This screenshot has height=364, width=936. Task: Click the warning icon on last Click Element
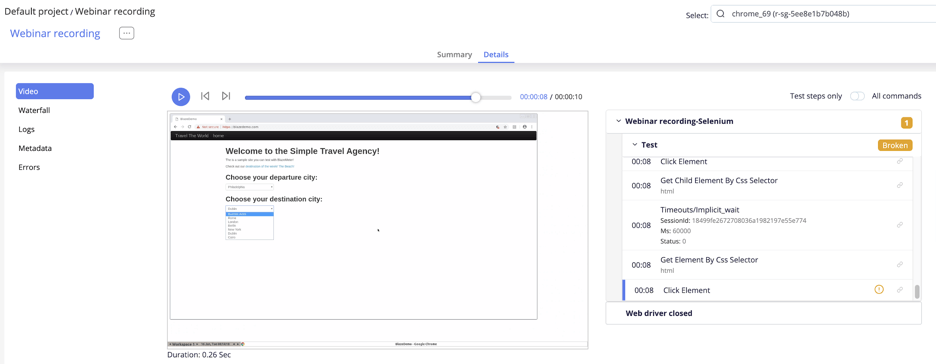(x=879, y=289)
